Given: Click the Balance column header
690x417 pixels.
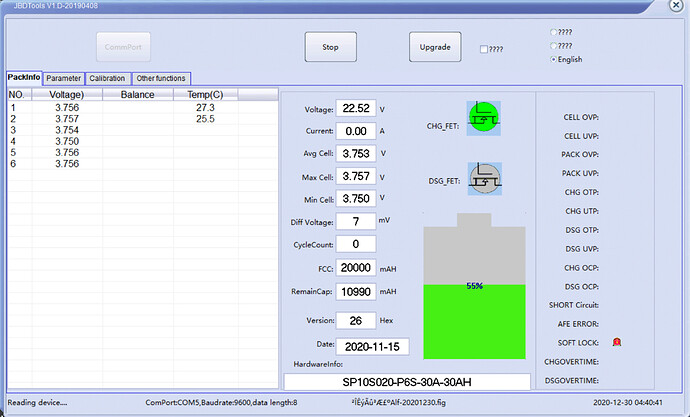Looking at the screenshot, I should click(x=138, y=95).
